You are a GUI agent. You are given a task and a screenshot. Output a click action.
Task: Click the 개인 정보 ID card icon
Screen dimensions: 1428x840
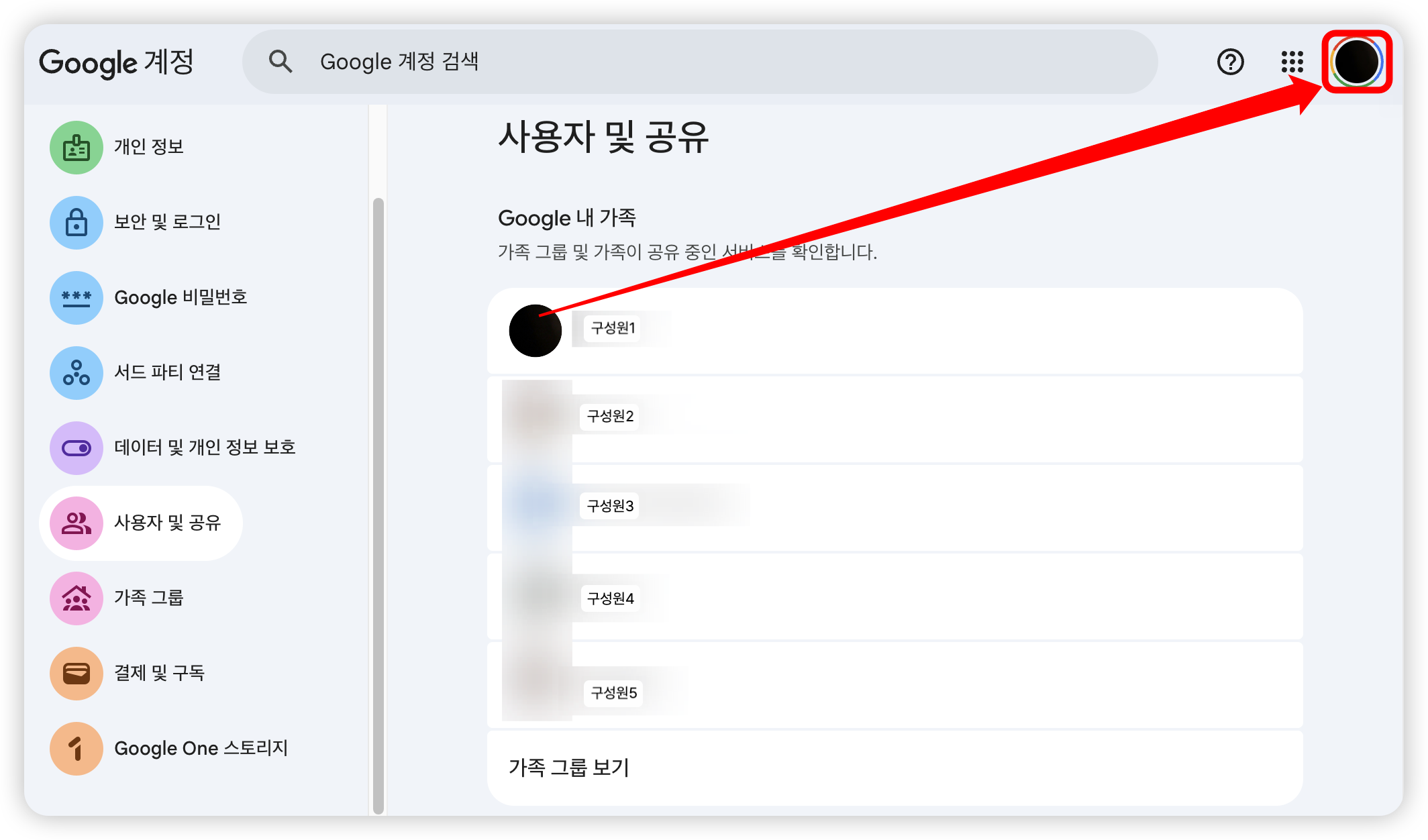pyautogui.click(x=76, y=148)
